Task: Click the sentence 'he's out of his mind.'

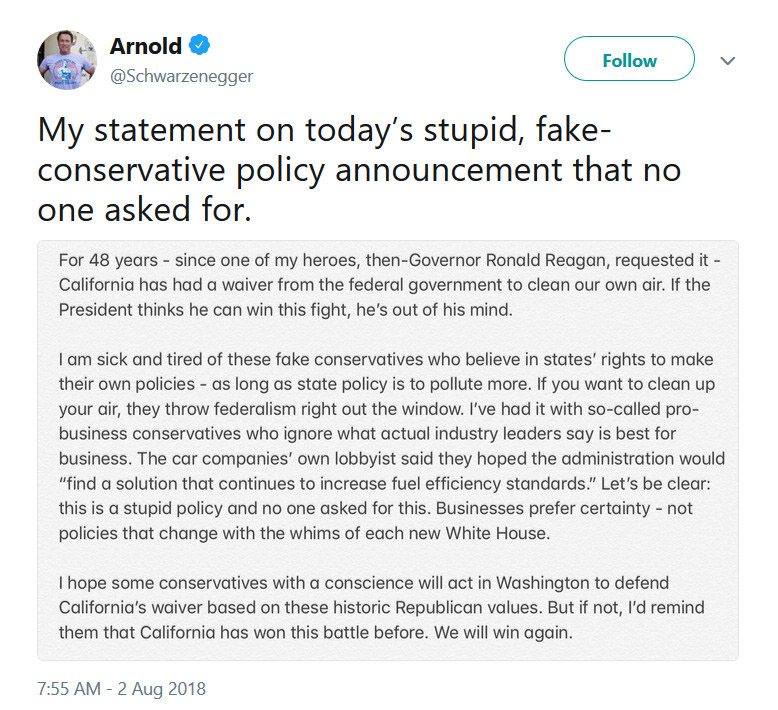Action: pos(434,310)
